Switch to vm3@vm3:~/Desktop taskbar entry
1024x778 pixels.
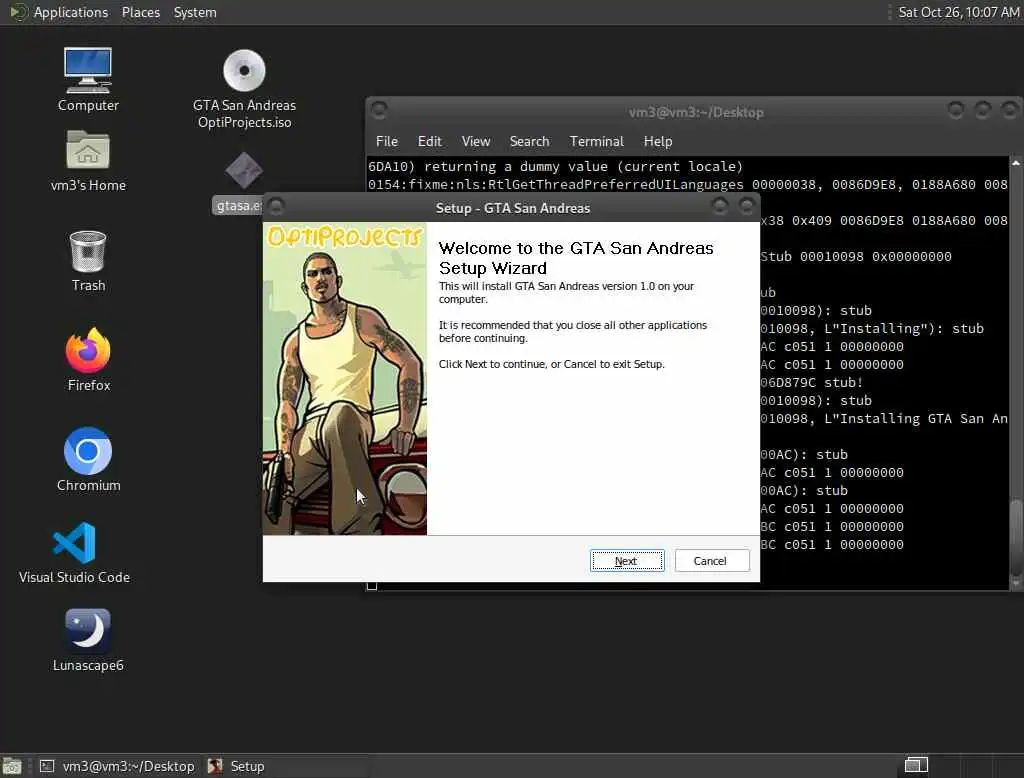[118, 766]
